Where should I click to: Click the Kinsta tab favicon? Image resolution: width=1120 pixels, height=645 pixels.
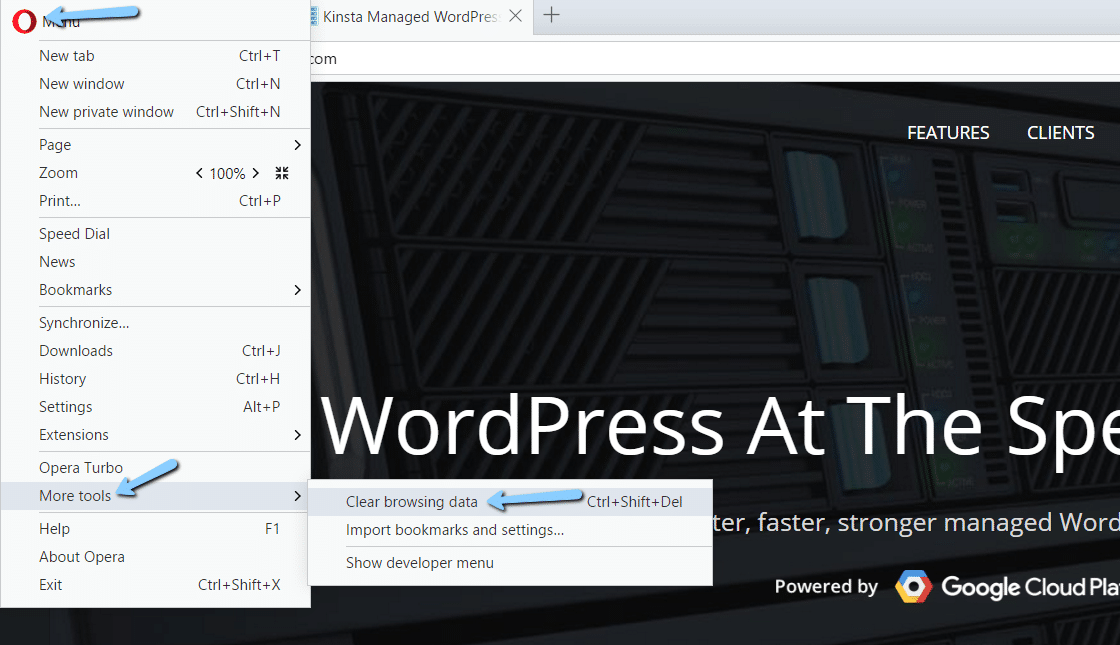click(313, 16)
